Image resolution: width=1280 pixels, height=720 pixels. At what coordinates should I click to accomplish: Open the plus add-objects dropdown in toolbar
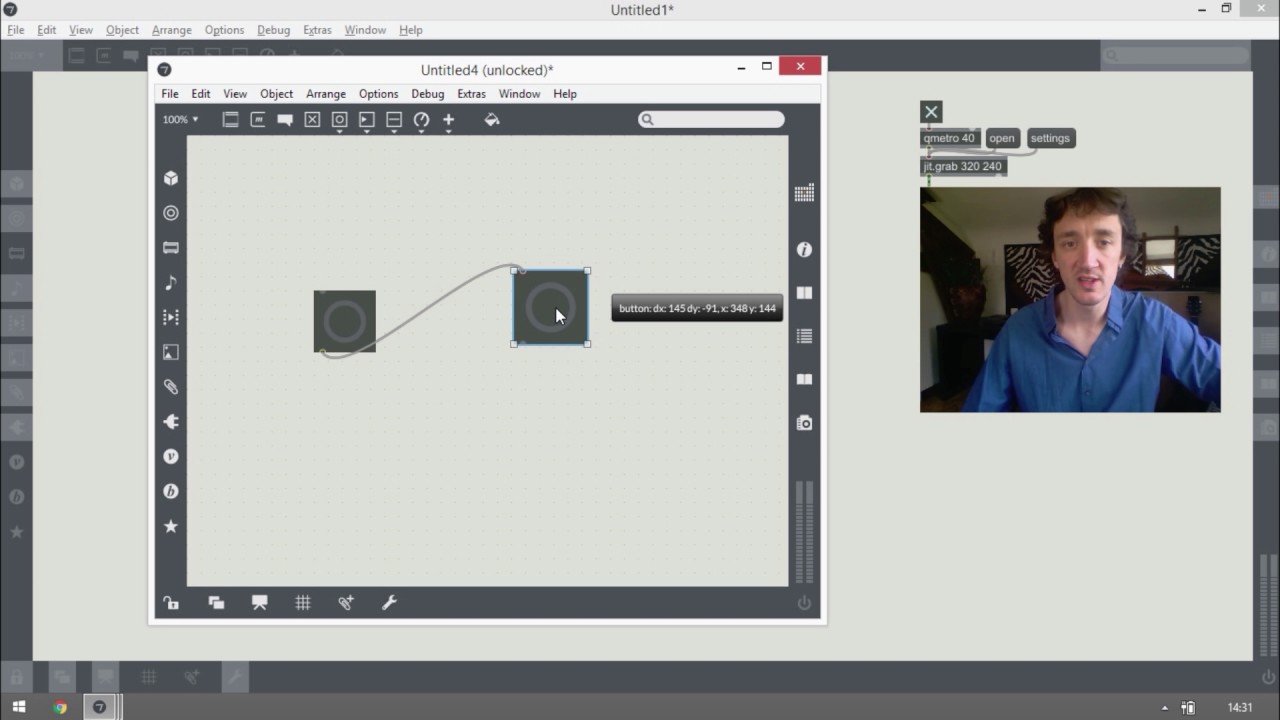[448, 121]
